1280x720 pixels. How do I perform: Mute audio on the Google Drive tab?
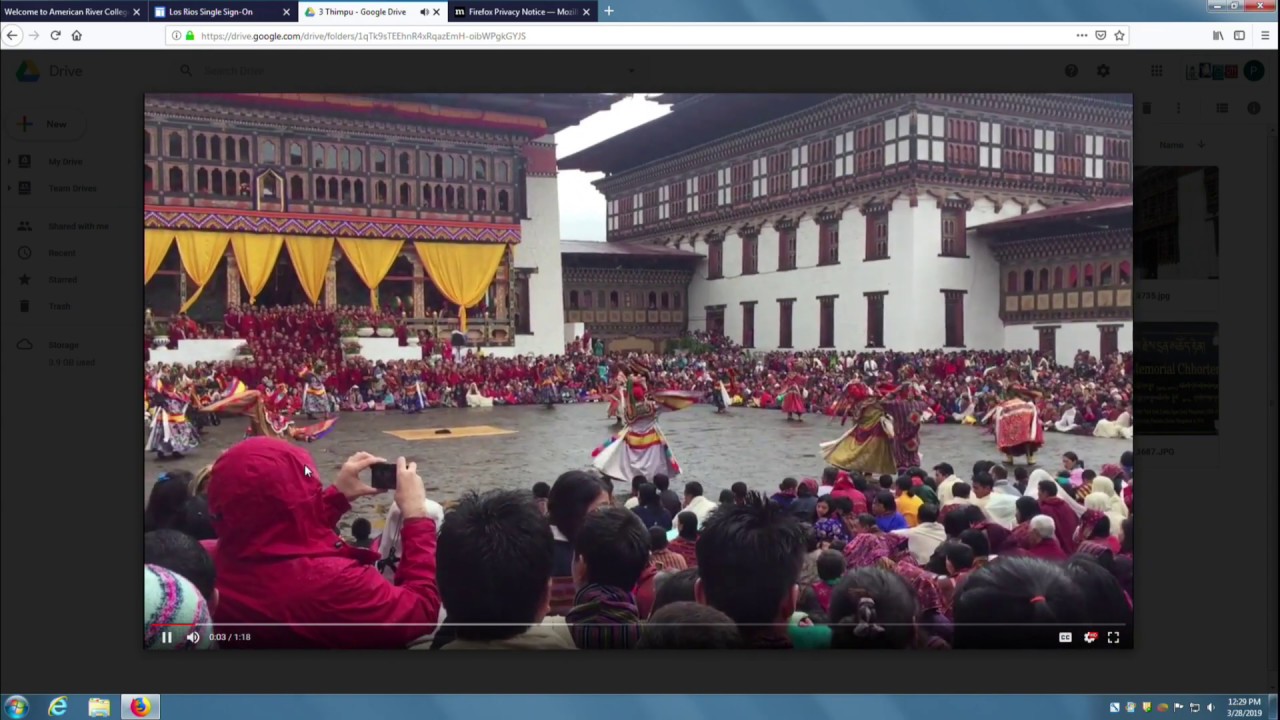point(423,12)
